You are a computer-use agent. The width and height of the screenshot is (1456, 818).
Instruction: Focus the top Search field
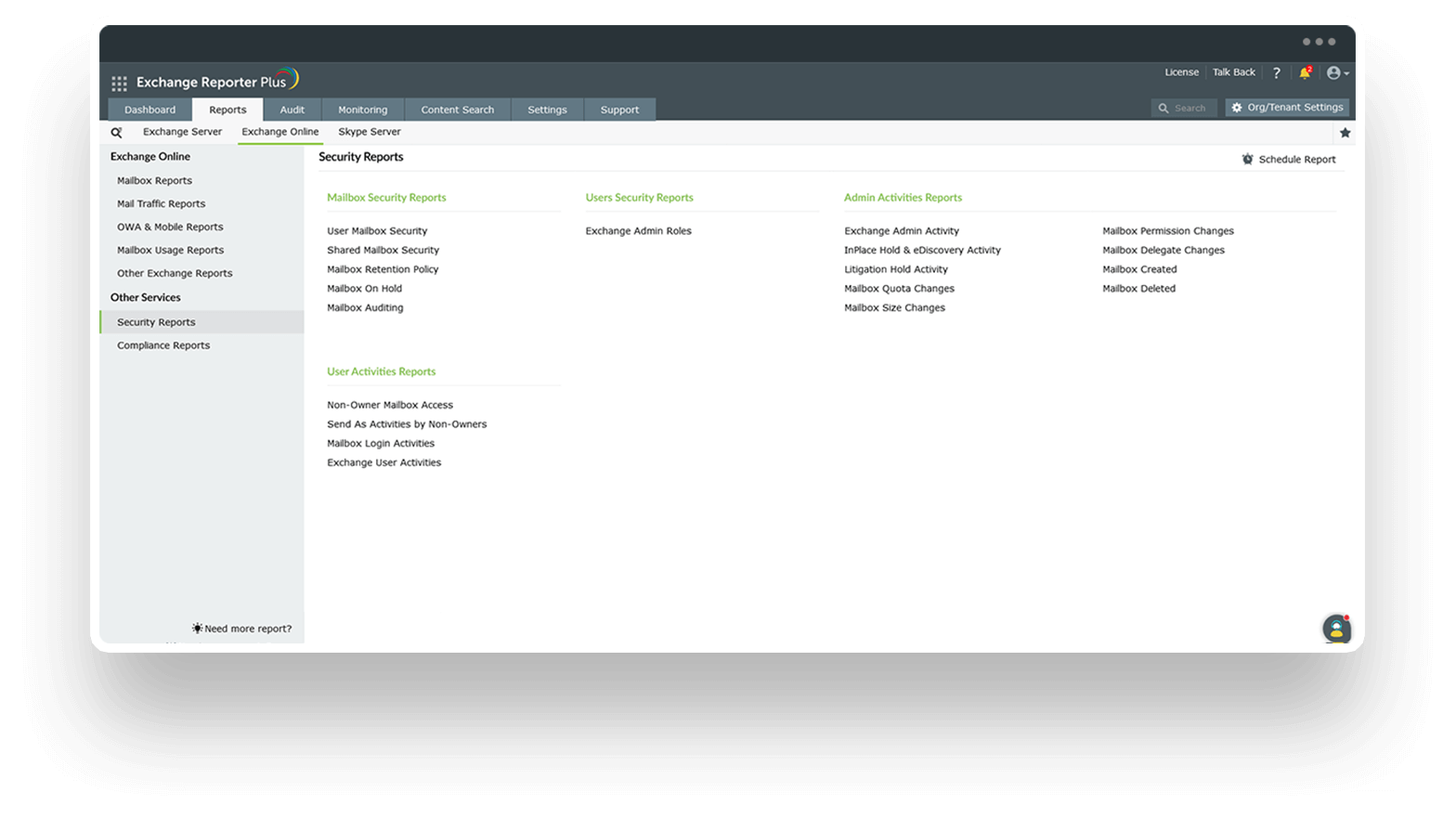(1183, 109)
